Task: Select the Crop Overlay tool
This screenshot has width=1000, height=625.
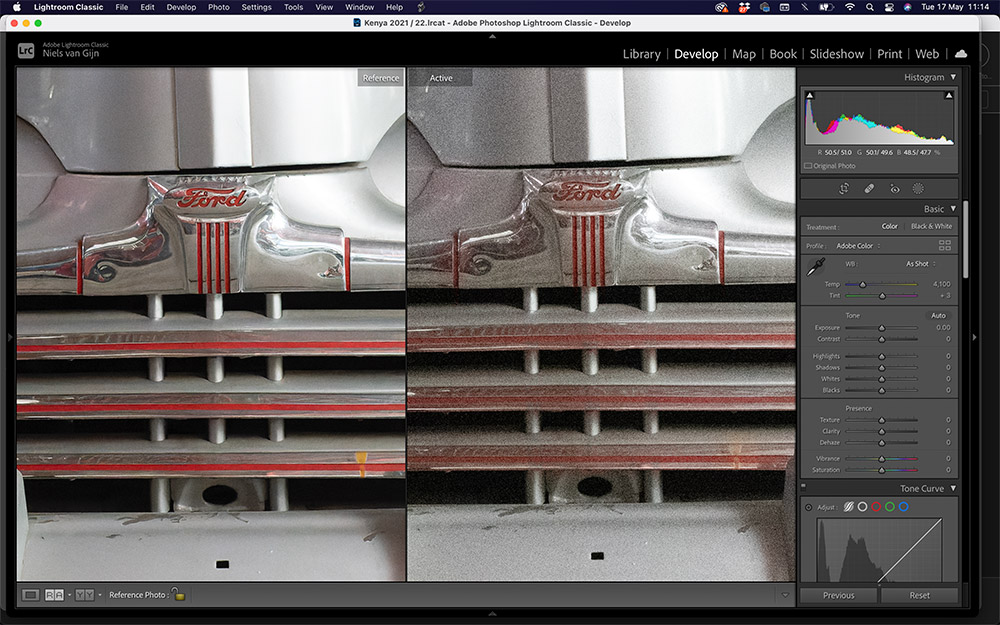Action: click(844, 189)
